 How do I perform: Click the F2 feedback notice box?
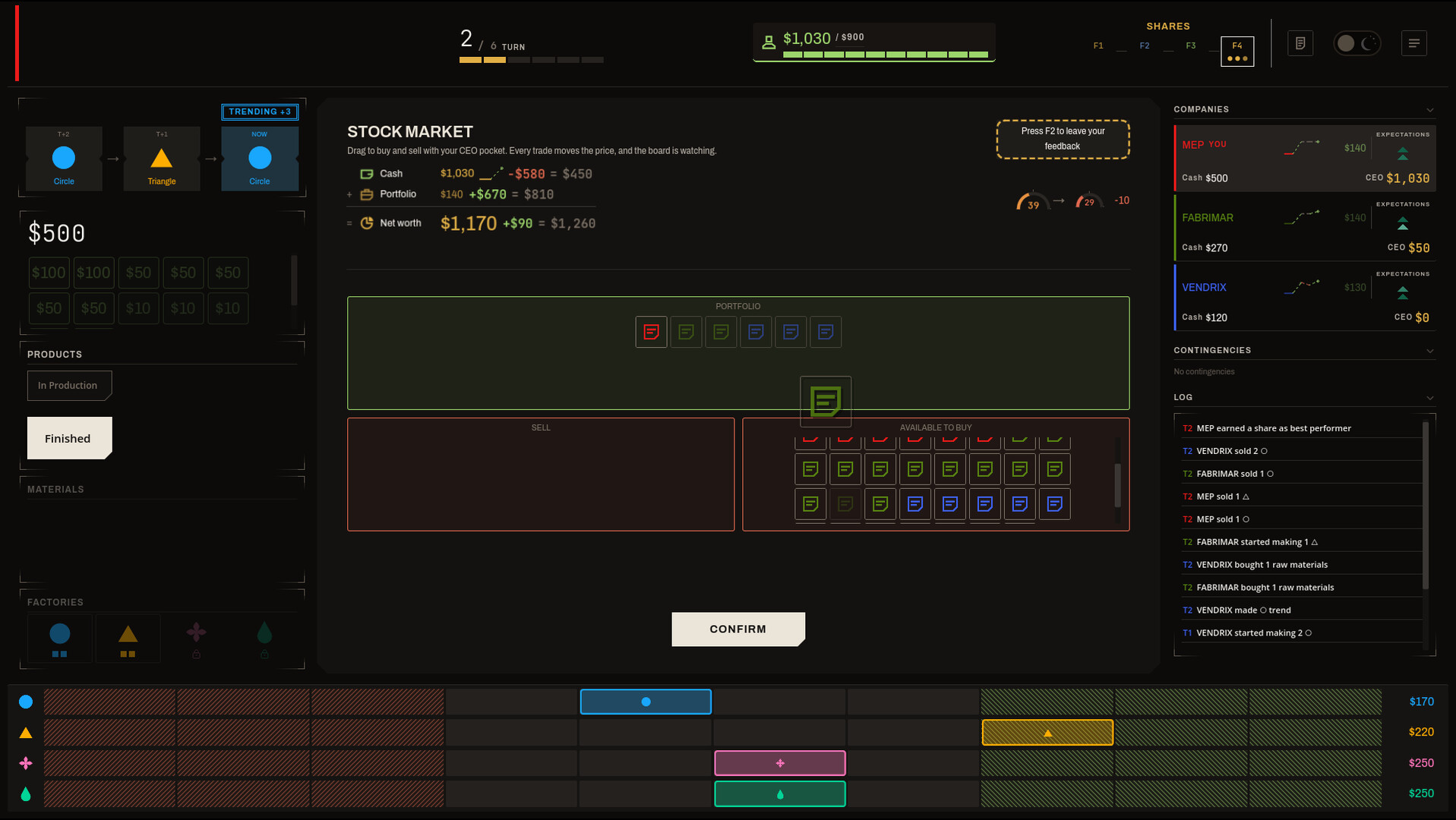[1063, 139]
